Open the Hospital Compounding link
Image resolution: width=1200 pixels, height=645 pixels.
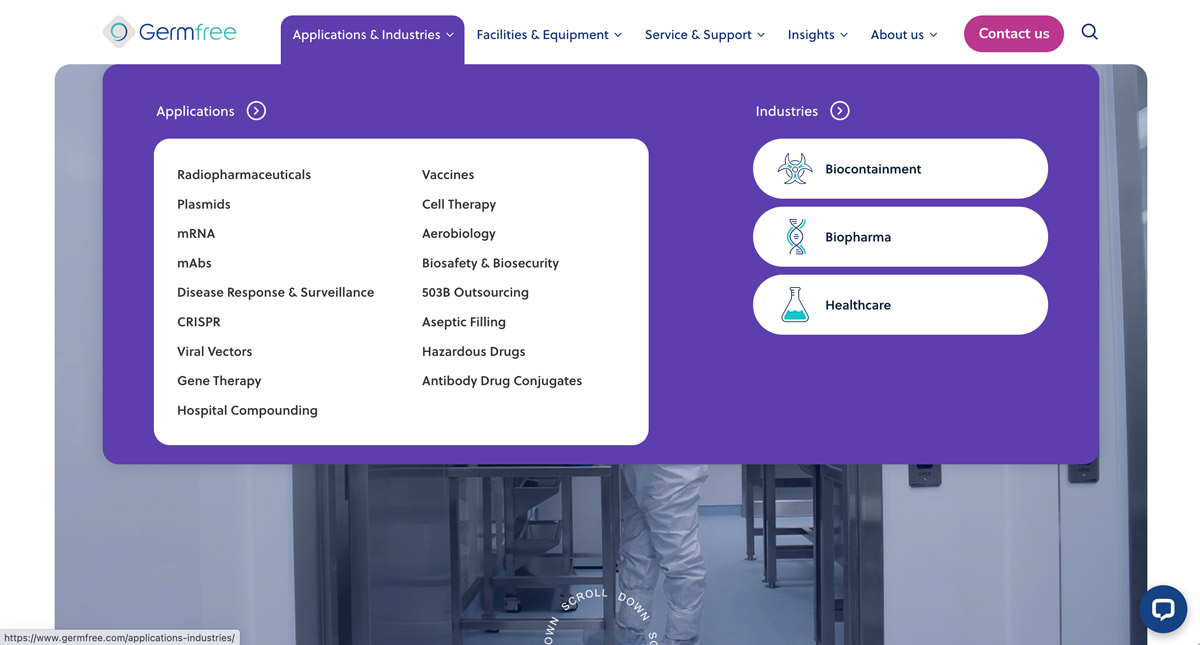coord(247,411)
